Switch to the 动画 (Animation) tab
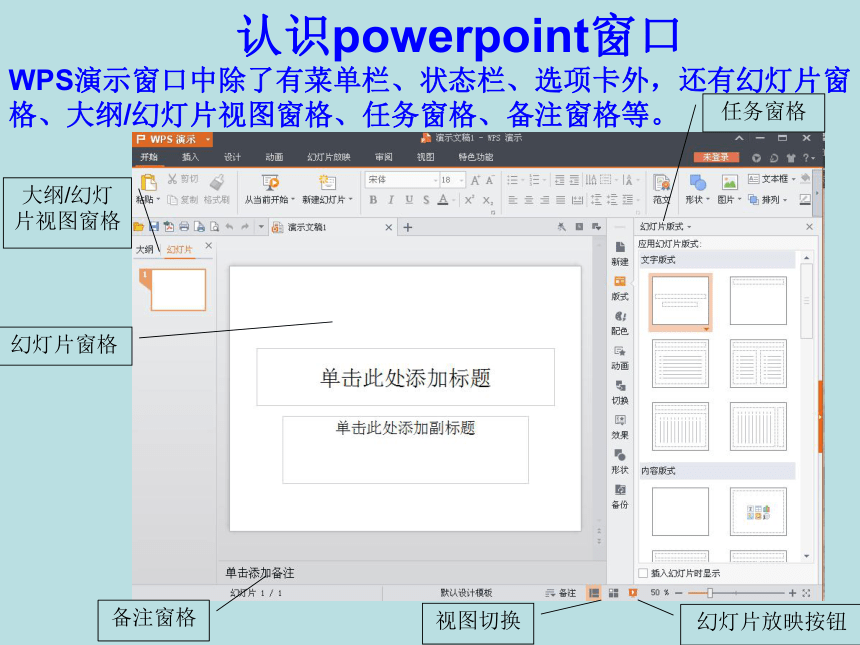This screenshot has width=860, height=645. (274, 157)
